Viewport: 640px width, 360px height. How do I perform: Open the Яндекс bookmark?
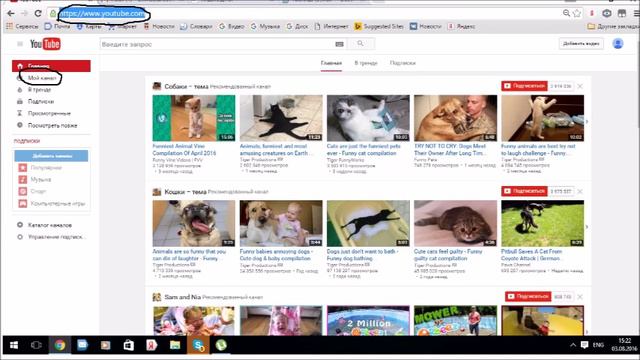click(462, 27)
